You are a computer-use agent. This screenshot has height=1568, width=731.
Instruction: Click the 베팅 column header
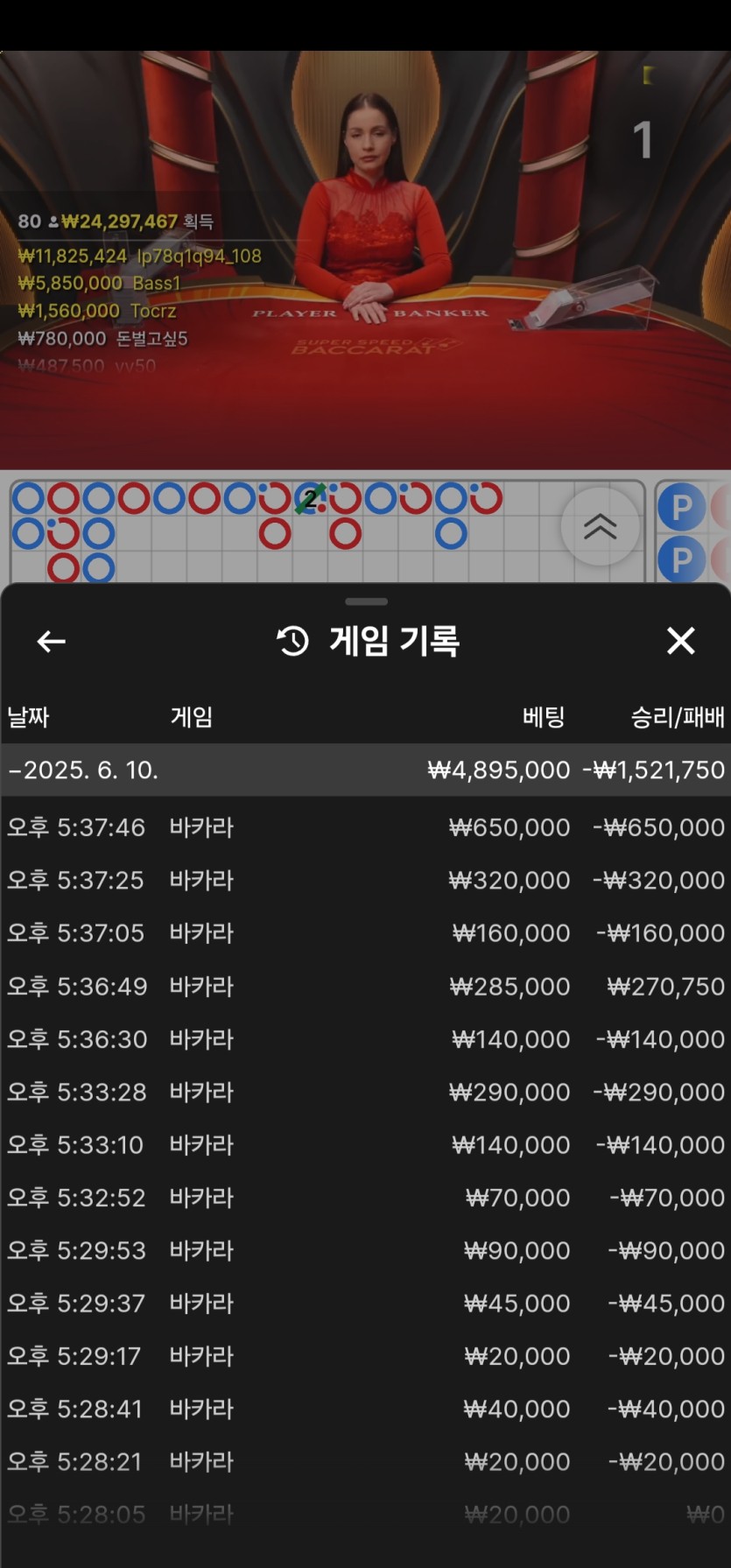[x=544, y=717]
